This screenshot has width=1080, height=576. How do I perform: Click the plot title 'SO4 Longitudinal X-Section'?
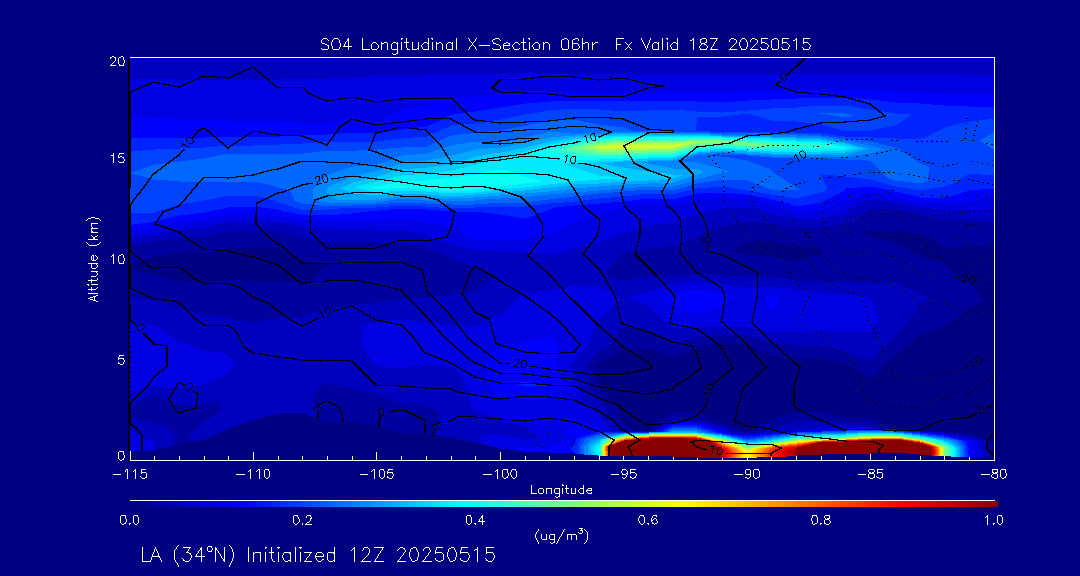(418, 44)
